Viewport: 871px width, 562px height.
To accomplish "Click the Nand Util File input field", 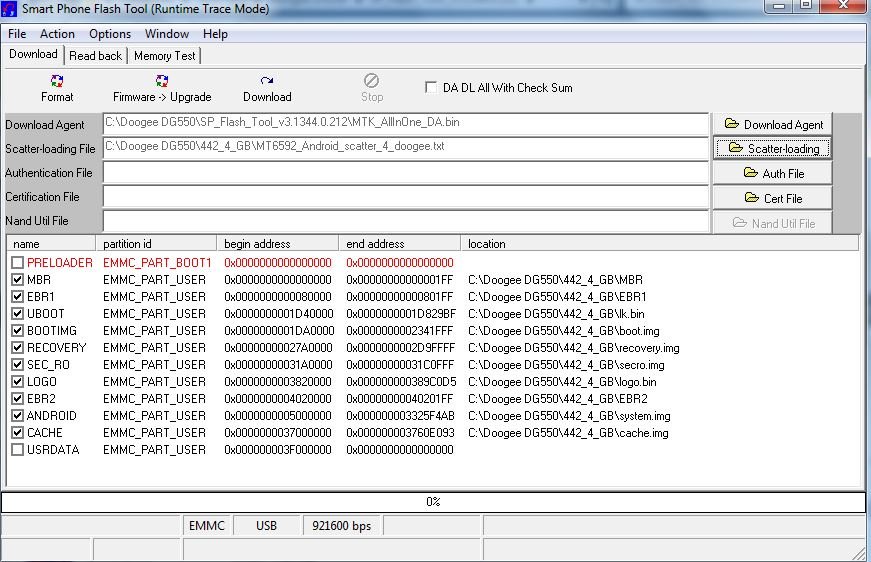I will (x=406, y=220).
